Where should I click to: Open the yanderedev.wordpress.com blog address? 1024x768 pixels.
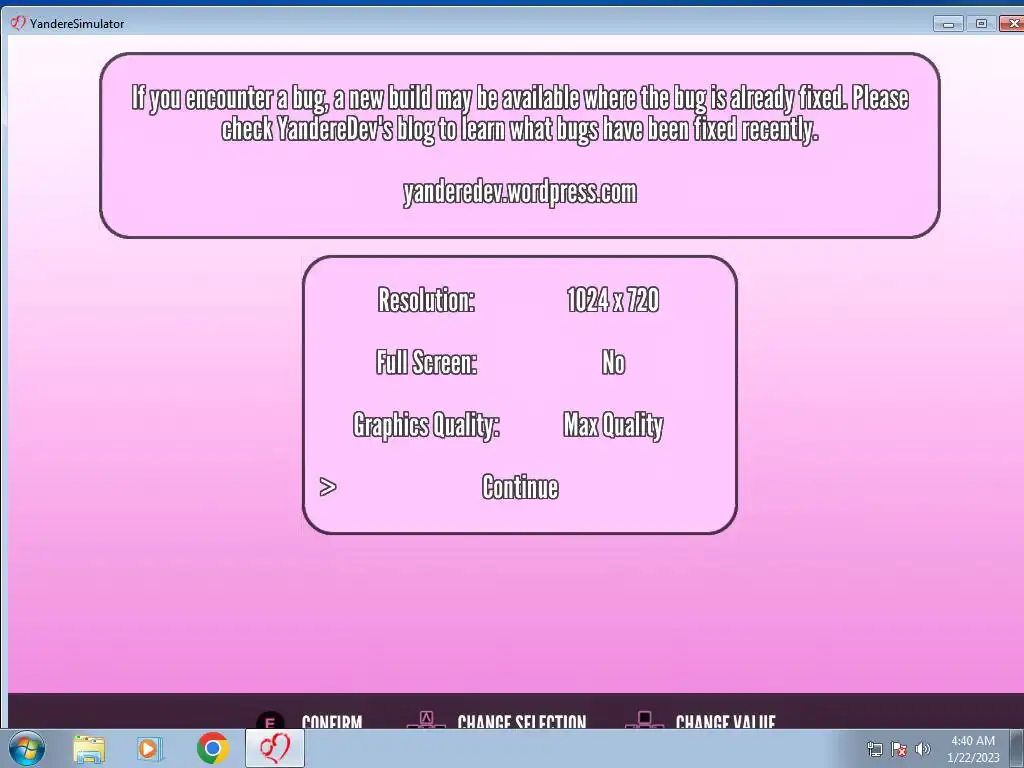520,192
